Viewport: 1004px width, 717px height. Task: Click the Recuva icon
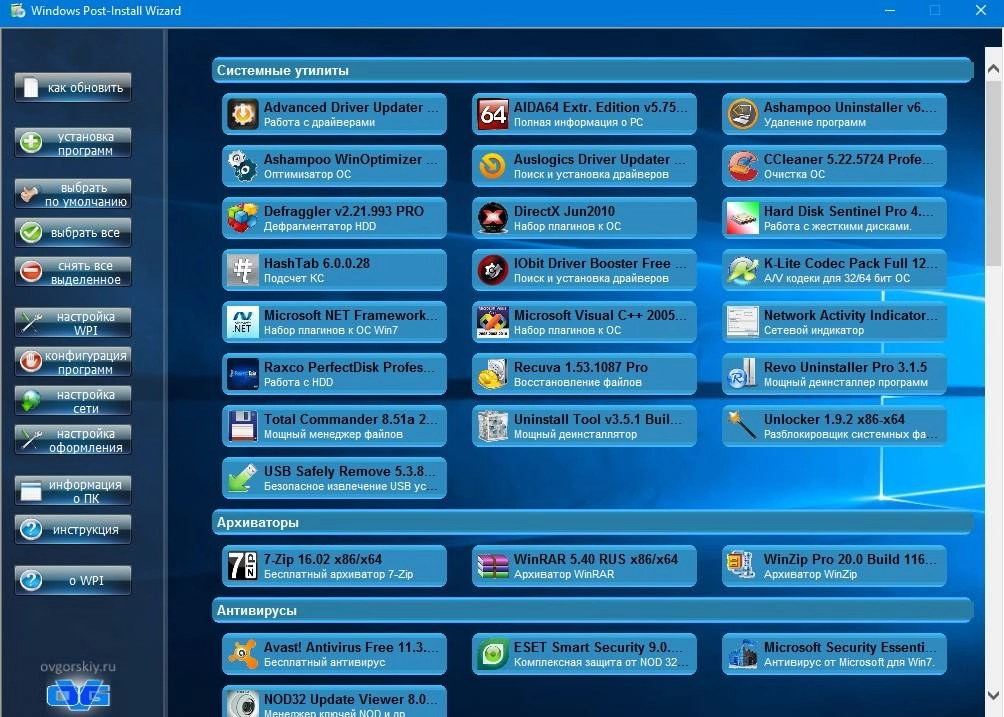pyautogui.click(x=492, y=374)
